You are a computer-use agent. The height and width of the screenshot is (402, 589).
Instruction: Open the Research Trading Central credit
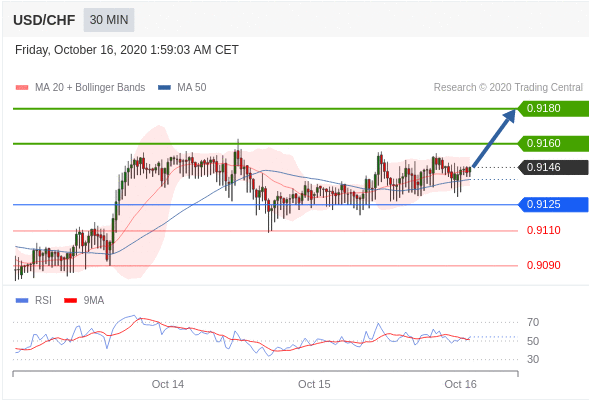tap(508, 88)
